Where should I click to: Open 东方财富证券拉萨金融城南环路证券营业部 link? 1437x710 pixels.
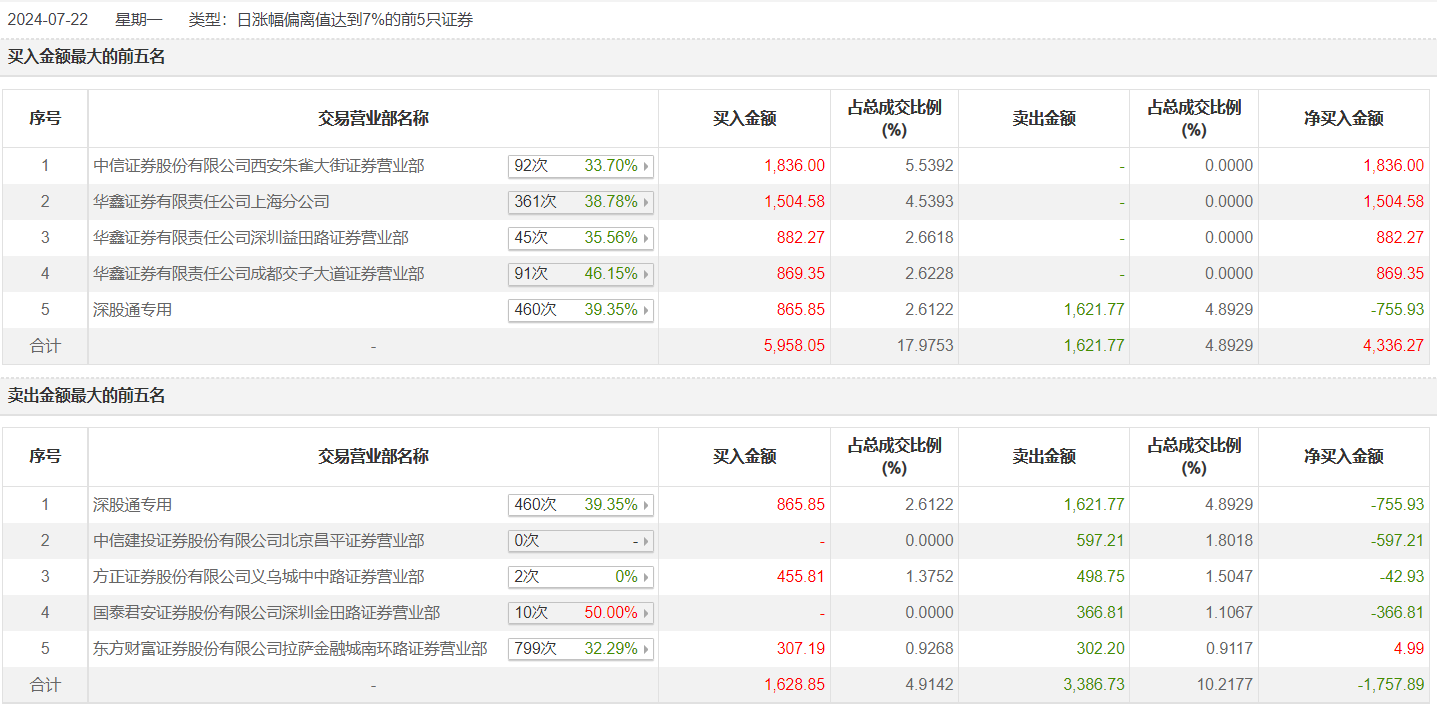[x=290, y=649]
